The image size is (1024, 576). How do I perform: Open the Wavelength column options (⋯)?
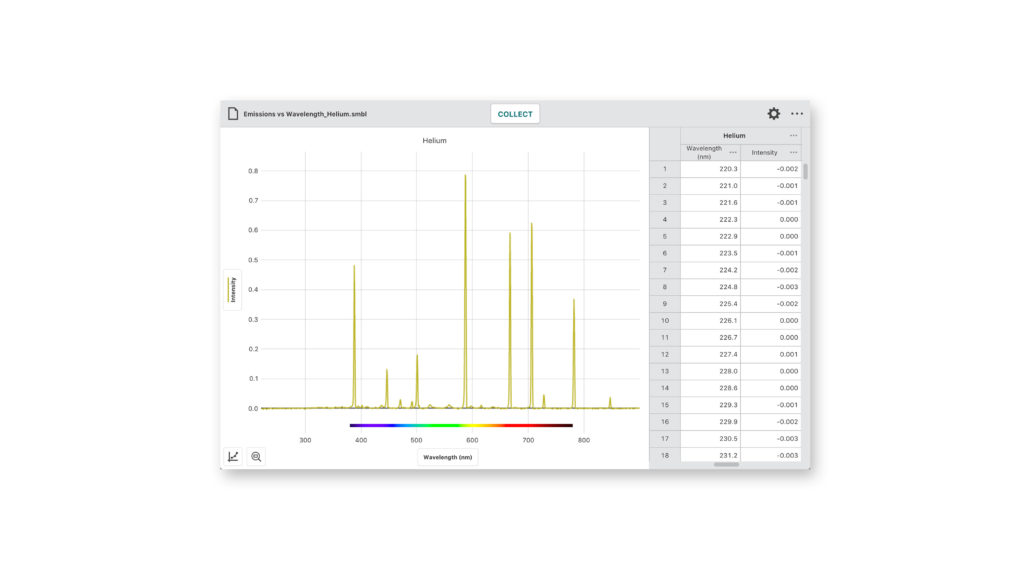[733, 151]
